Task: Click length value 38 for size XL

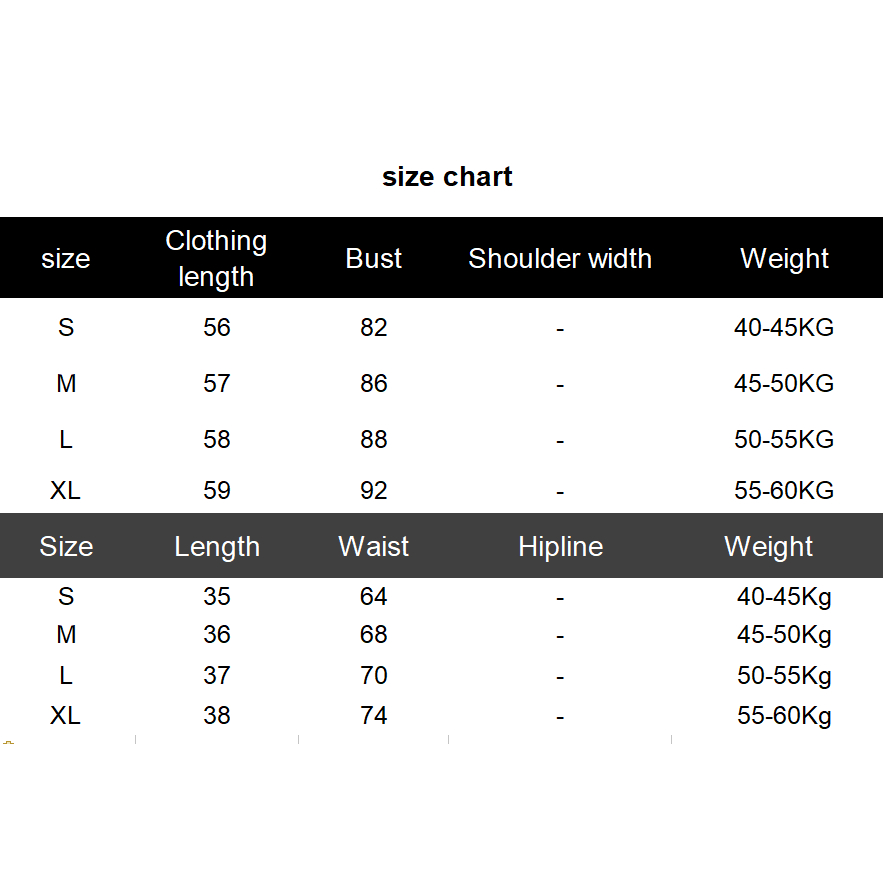Action: (x=217, y=716)
